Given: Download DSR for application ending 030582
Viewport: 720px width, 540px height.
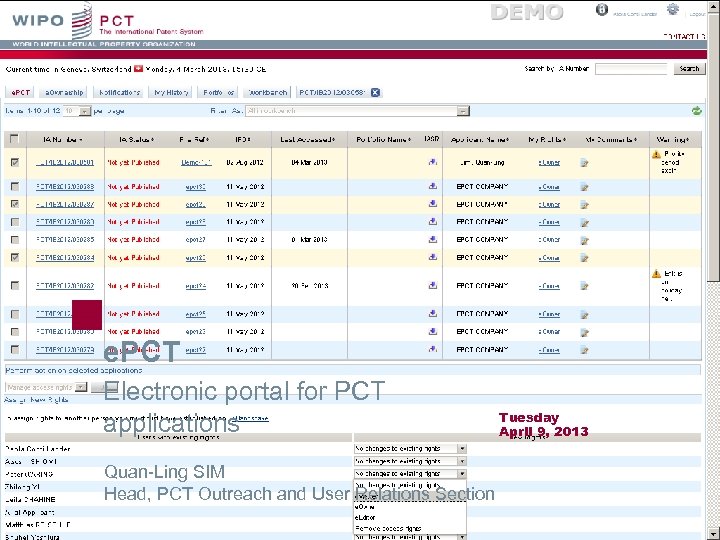Looking at the screenshot, I should 433,286.
